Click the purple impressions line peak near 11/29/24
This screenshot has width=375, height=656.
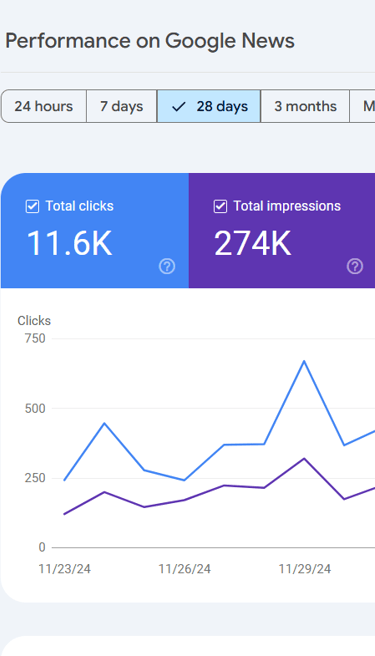(304, 458)
